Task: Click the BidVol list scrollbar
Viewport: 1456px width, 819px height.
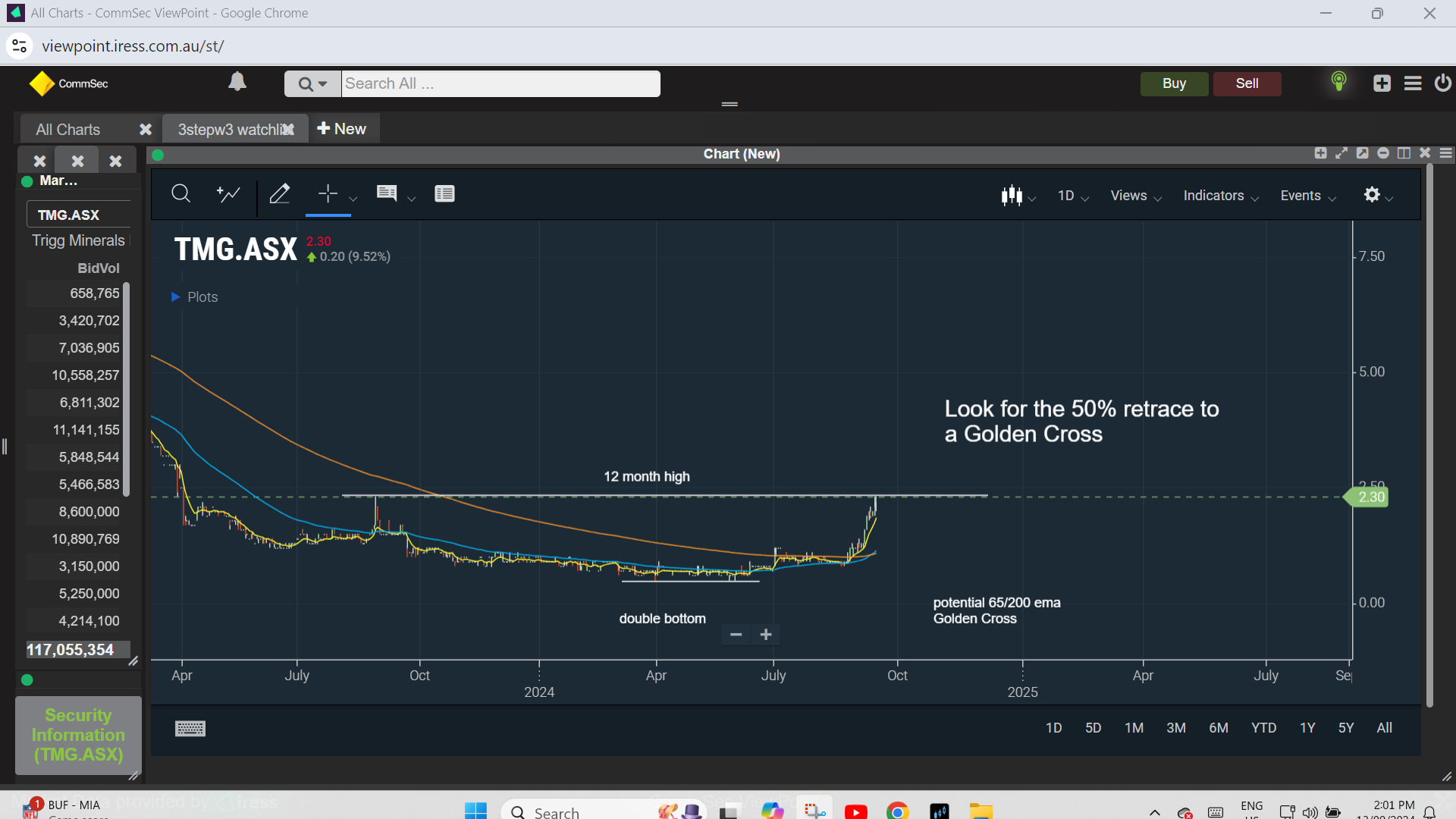Action: tap(127, 390)
